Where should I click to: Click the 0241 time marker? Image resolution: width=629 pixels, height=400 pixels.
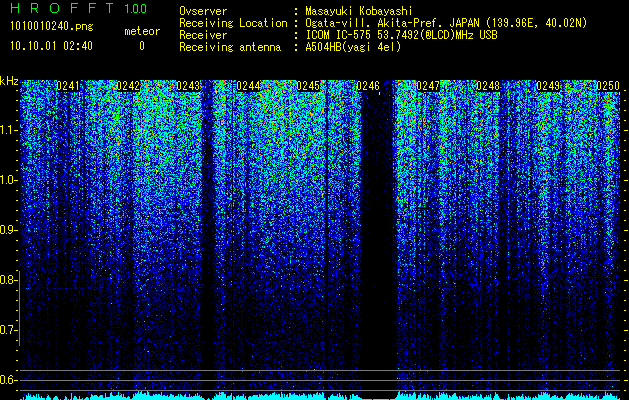[68, 86]
